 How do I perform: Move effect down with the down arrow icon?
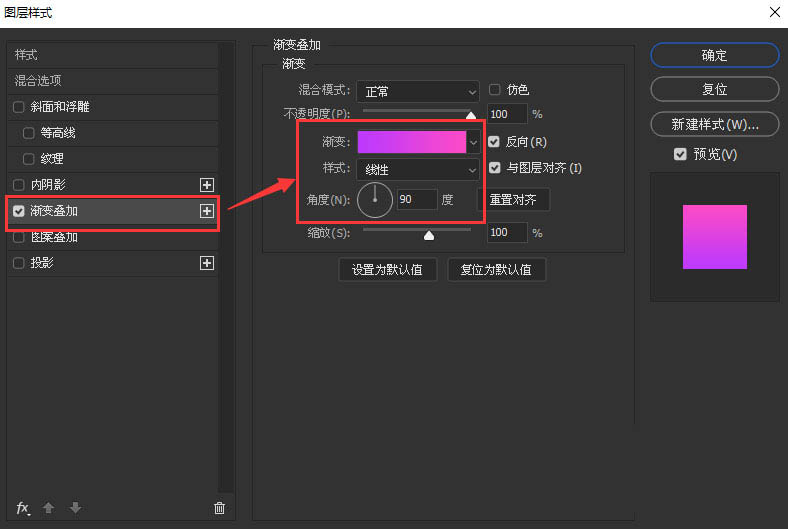(x=75, y=508)
